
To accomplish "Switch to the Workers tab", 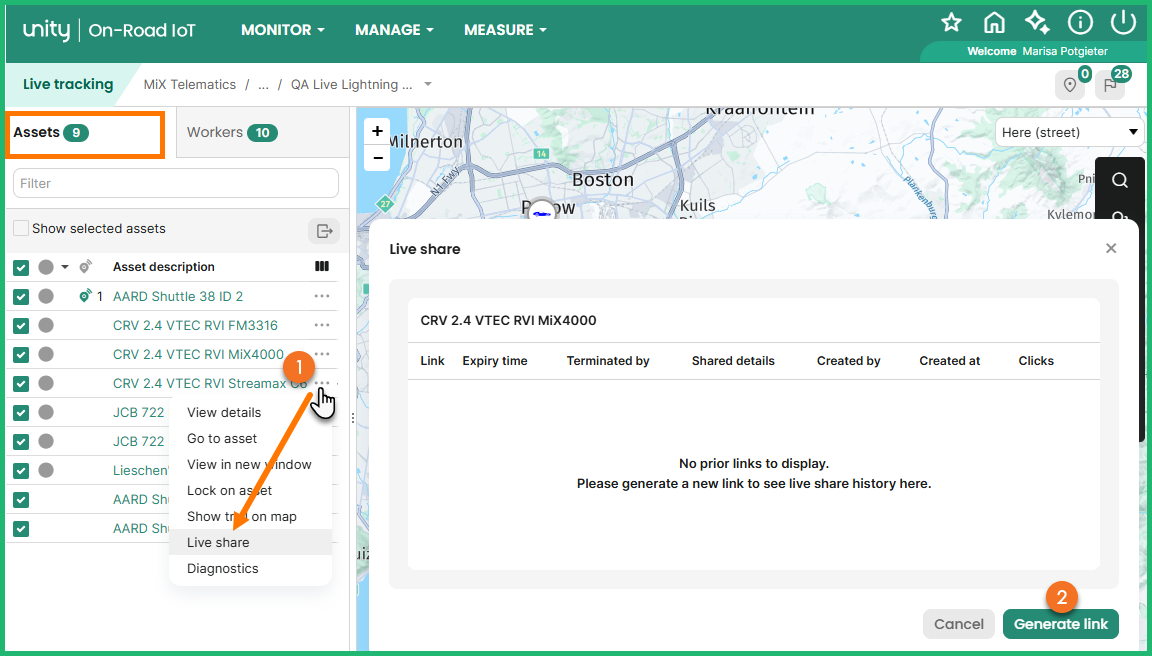I will tap(232, 133).
